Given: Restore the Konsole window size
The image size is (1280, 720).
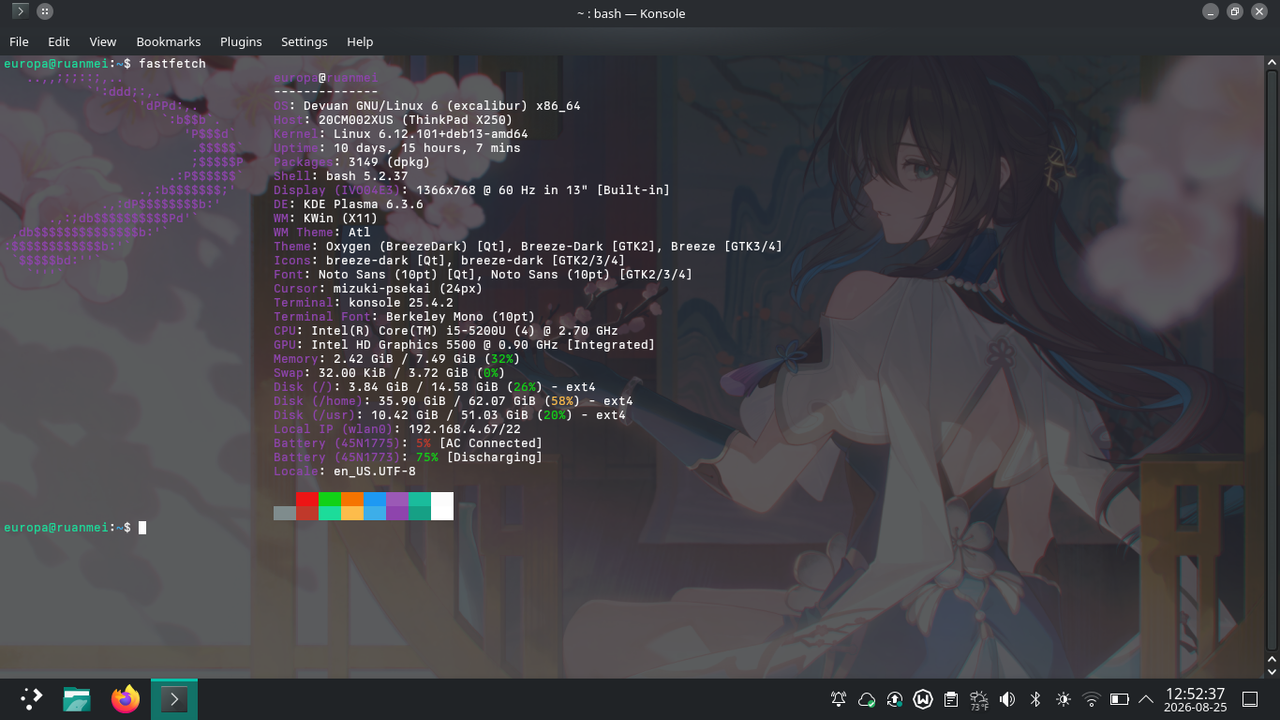Looking at the screenshot, I should coord(1235,12).
